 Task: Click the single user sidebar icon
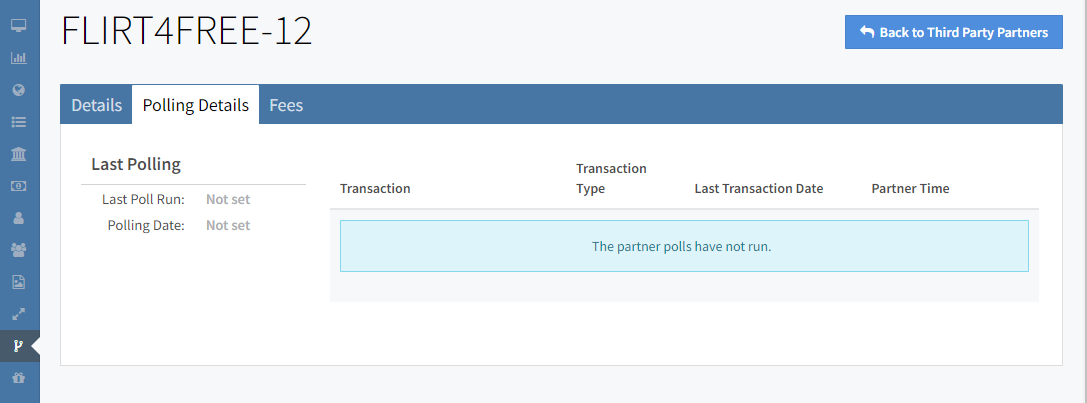(x=18, y=218)
